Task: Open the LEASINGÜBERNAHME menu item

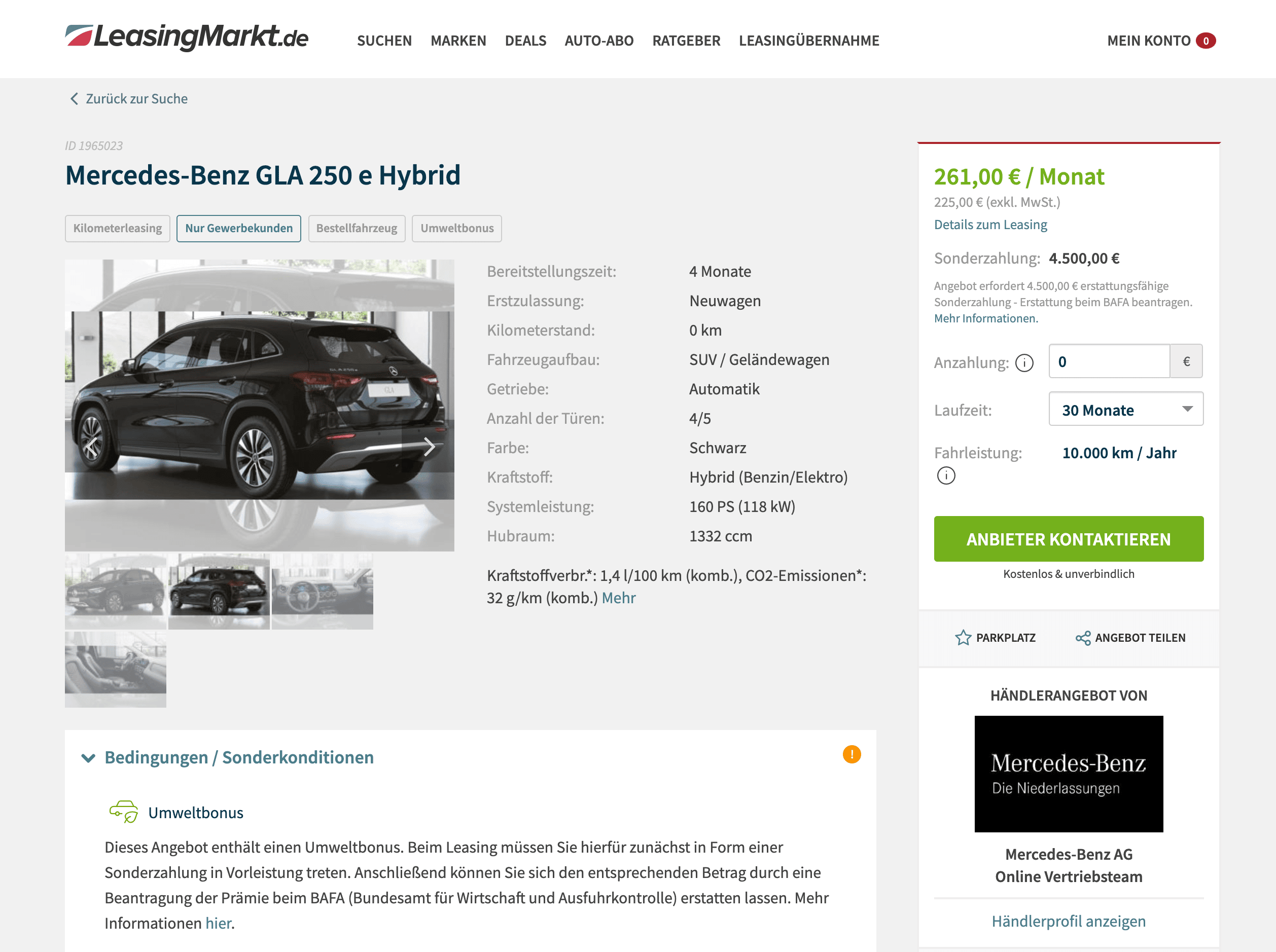Action: [x=809, y=41]
